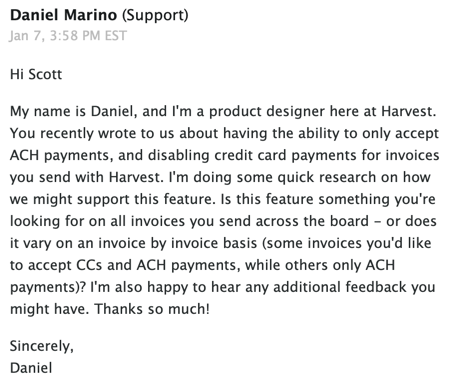Click the greeting line Hi Scott
The image size is (449, 382).
click(x=36, y=74)
